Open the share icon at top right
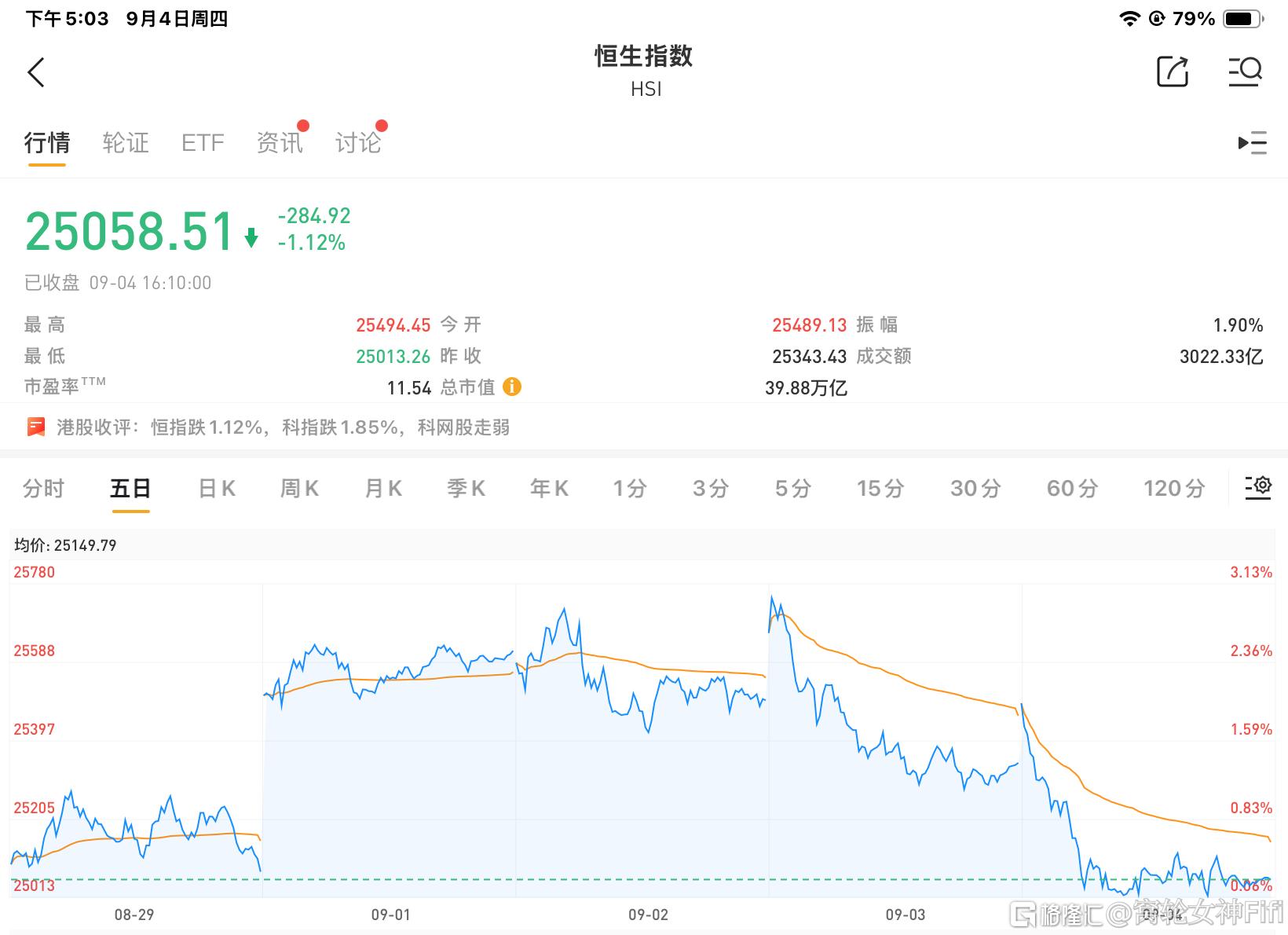Viewport: 1288px width, 935px height. point(1172,71)
